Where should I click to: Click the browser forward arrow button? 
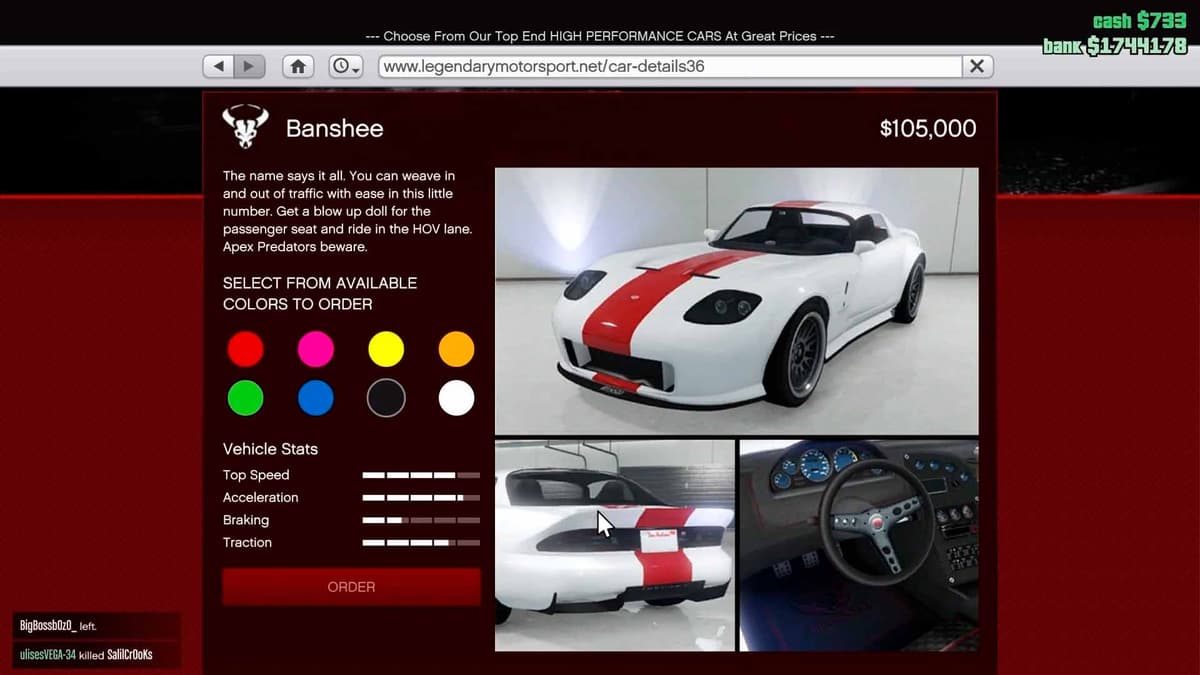click(249, 66)
